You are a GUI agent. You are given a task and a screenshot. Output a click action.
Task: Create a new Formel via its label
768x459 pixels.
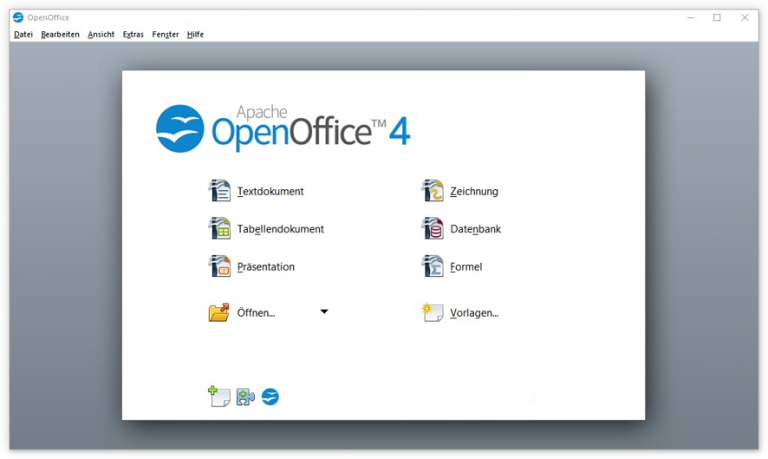click(x=466, y=266)
